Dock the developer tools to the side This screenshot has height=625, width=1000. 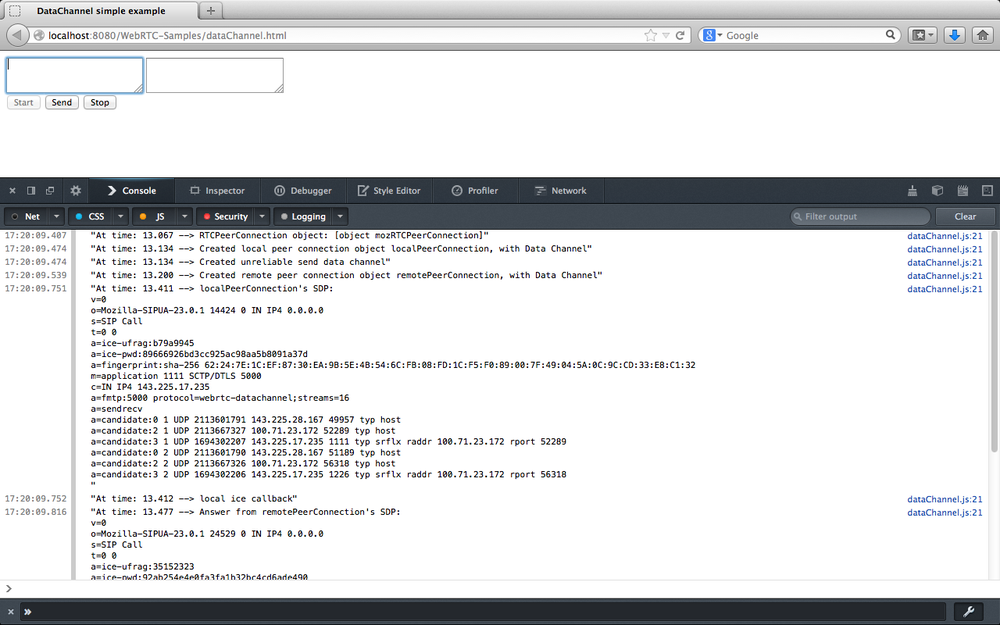point(29,190)
